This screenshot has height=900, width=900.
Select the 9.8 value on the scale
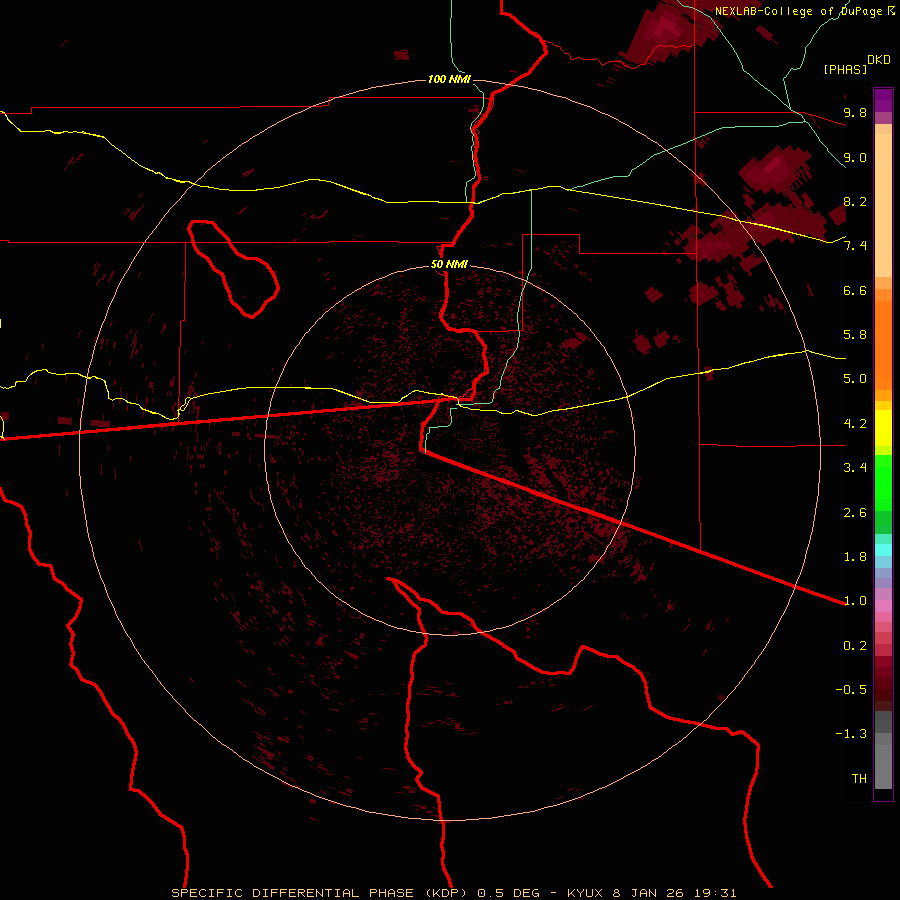[x=855, y=112]
